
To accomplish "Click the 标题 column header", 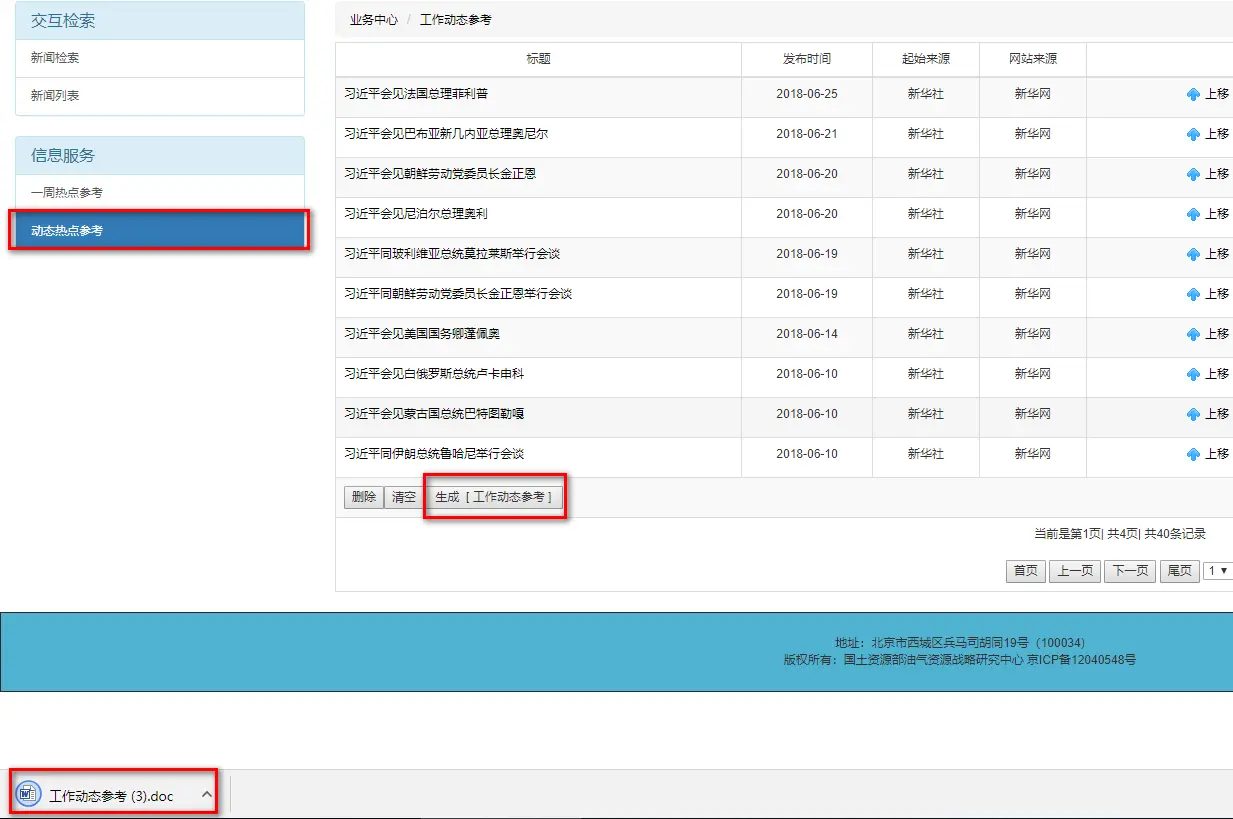I will point(539,59).
